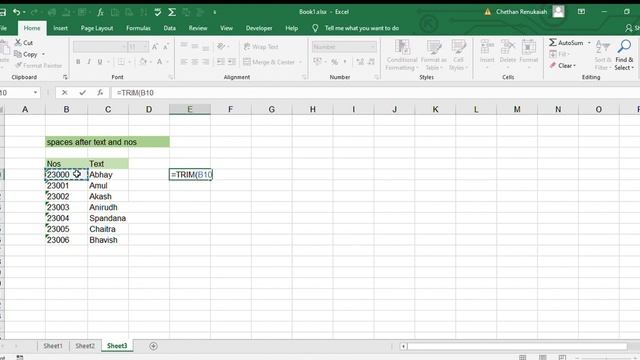Image resolution: width=640 pixels, height=360 pixels.
Task: Open the Data tab
Action: pos(169,28)
